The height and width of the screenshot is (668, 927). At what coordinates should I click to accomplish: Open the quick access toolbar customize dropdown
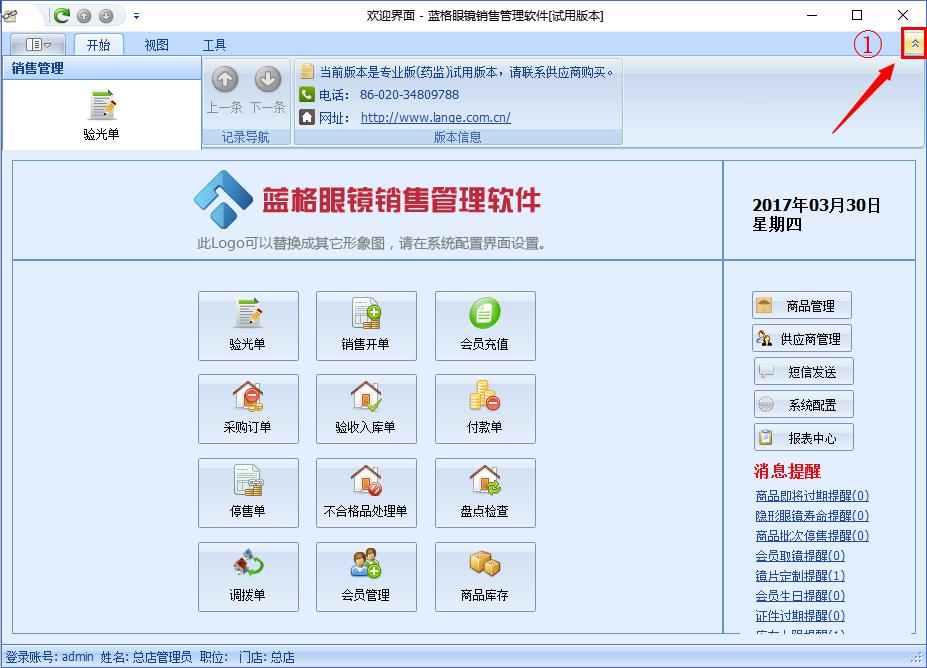click(x=136, y=15)
